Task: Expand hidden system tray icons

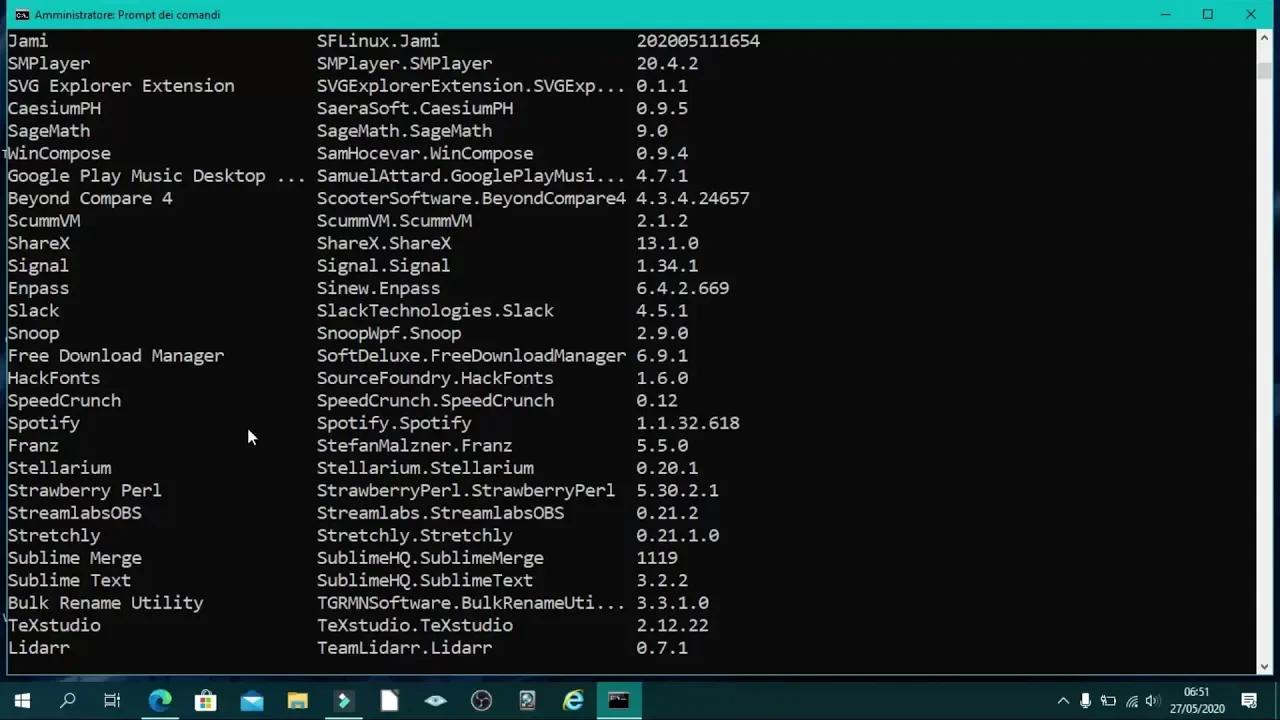Action: 1063,701
